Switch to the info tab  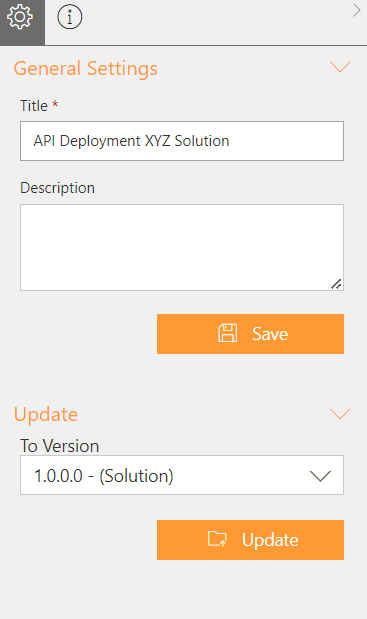tap(70, 17)
